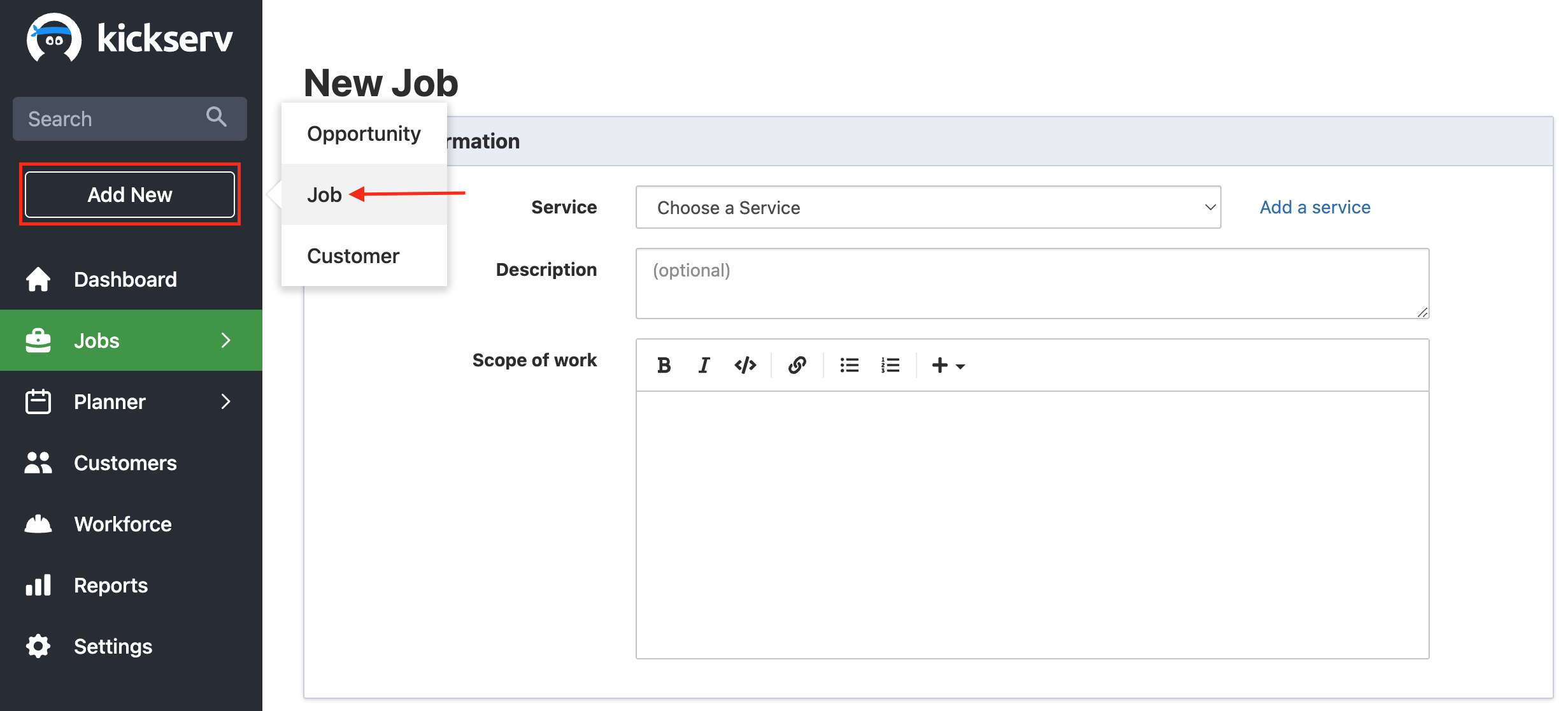Open the Choose a Service dropdown
The width and height of the screenshot is (1568, 711).
[928, 207]
